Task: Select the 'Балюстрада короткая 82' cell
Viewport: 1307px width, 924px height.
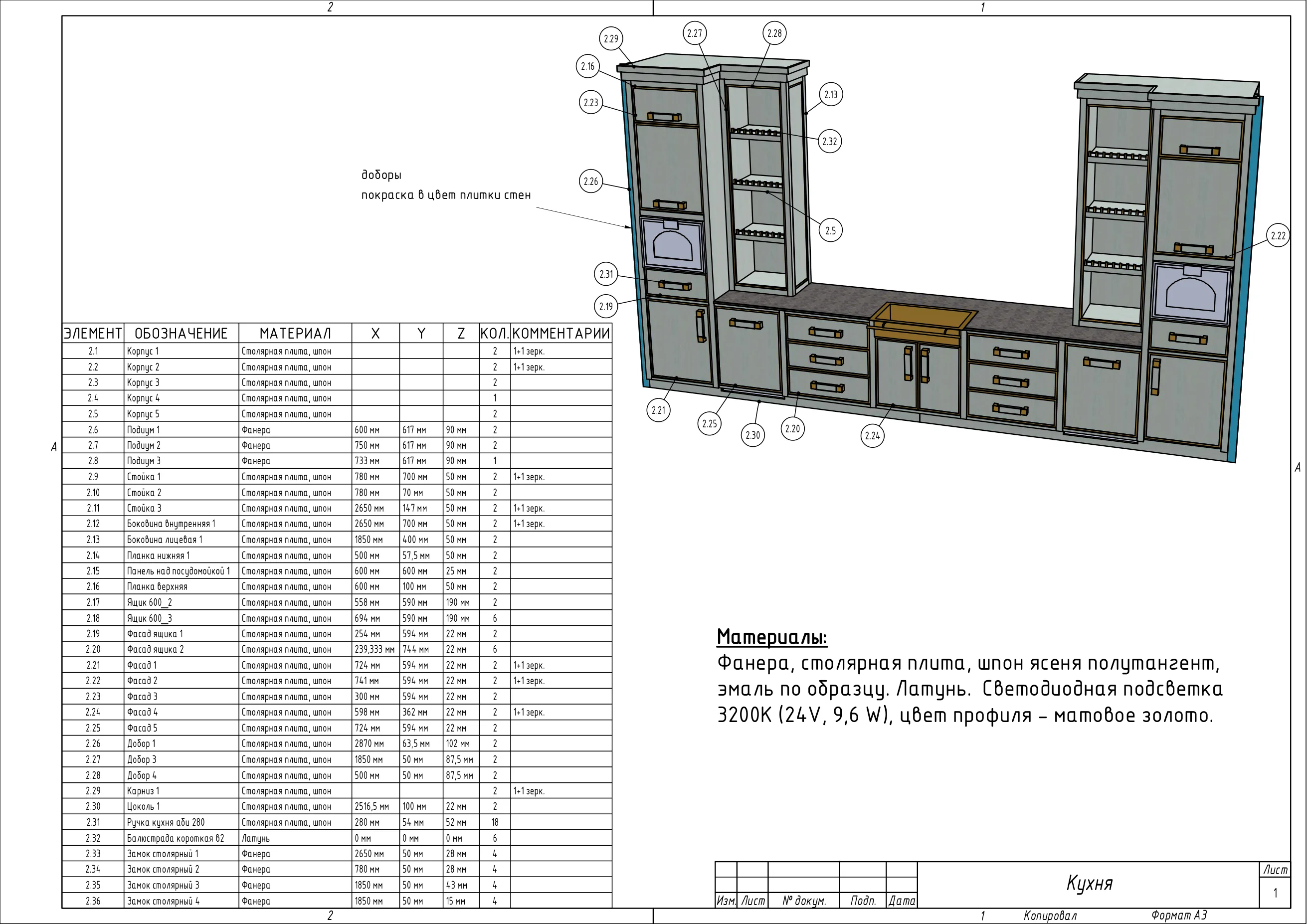Action: point(181,838)
